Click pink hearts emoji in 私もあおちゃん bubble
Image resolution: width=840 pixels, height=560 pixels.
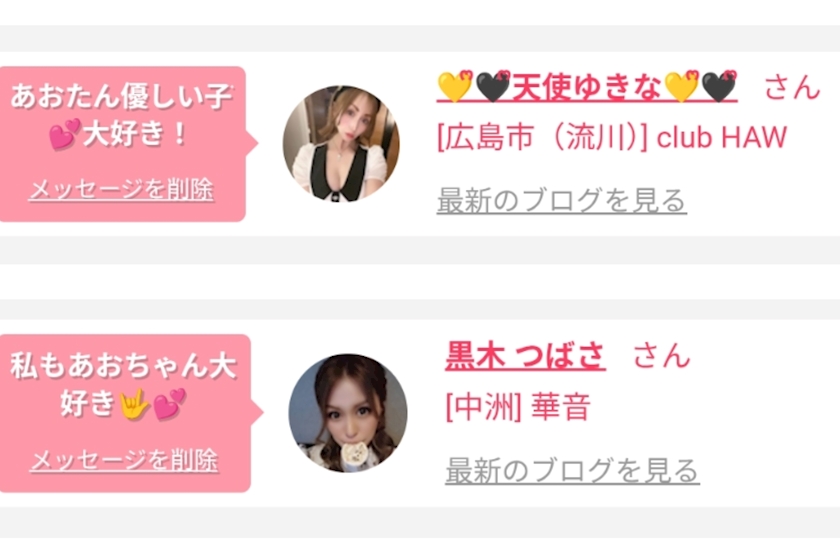coord(170,404)
